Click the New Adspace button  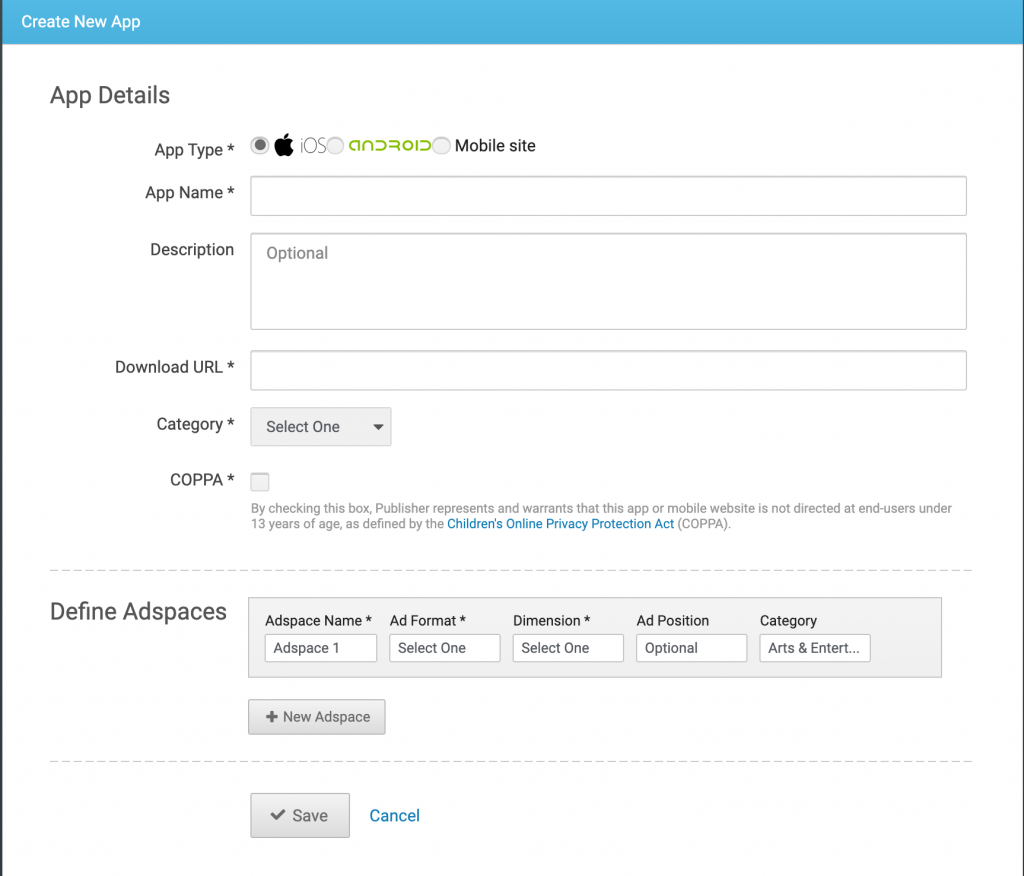316,717
